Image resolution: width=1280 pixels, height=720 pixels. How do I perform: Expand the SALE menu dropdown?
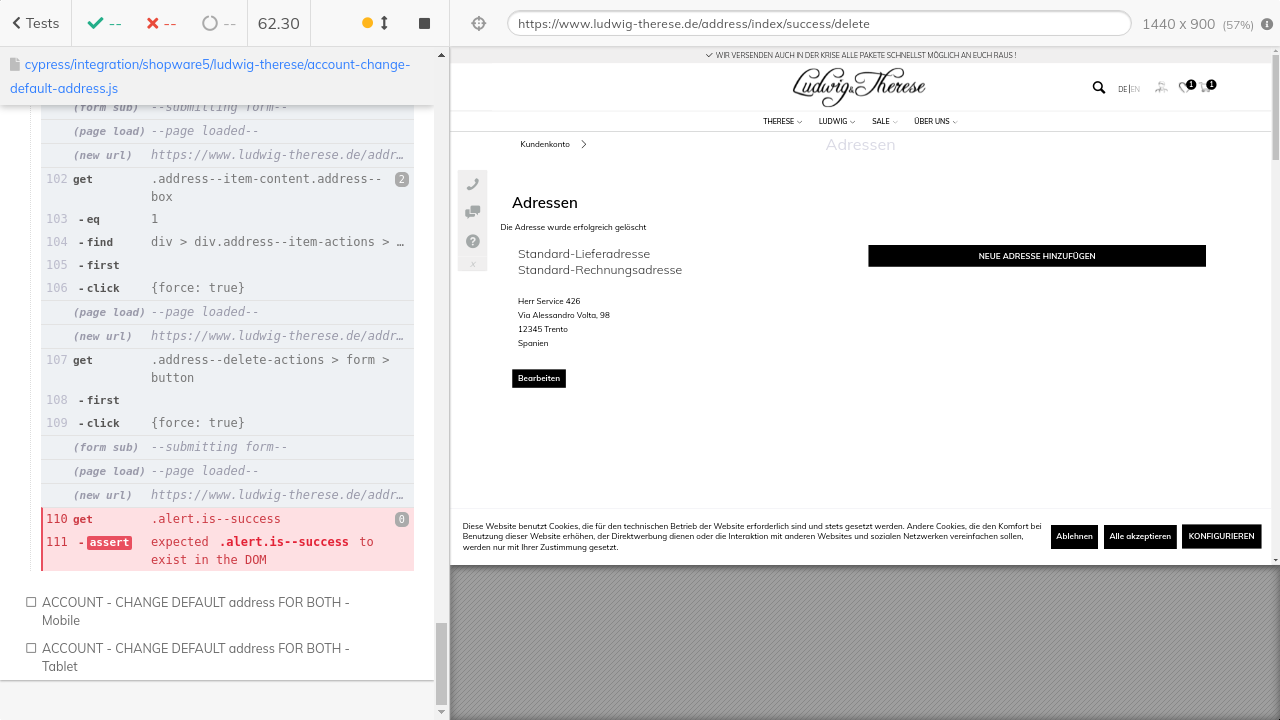tap(884, 121)
